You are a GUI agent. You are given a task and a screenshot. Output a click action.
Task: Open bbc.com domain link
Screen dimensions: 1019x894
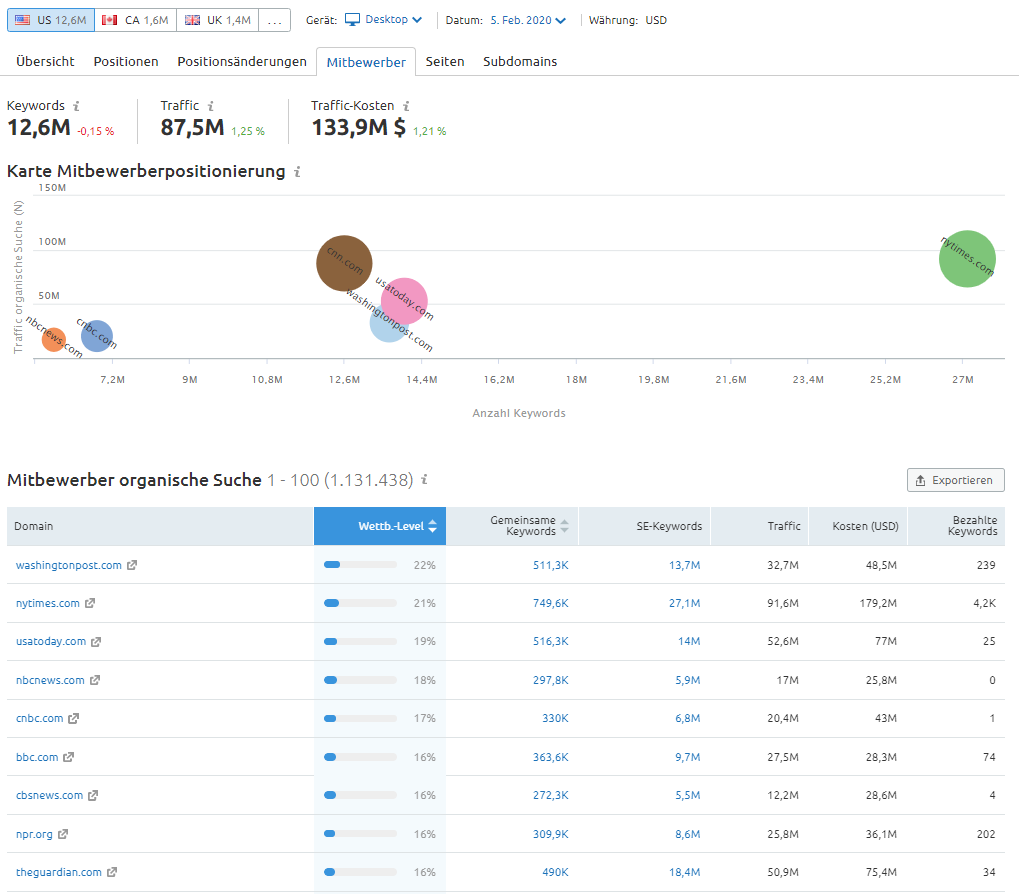37,757
